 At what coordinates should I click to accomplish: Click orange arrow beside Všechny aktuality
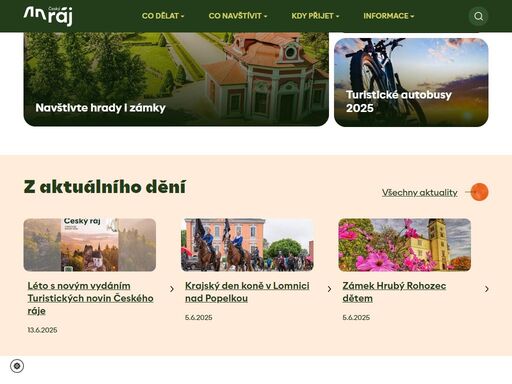tap(479, 192)
